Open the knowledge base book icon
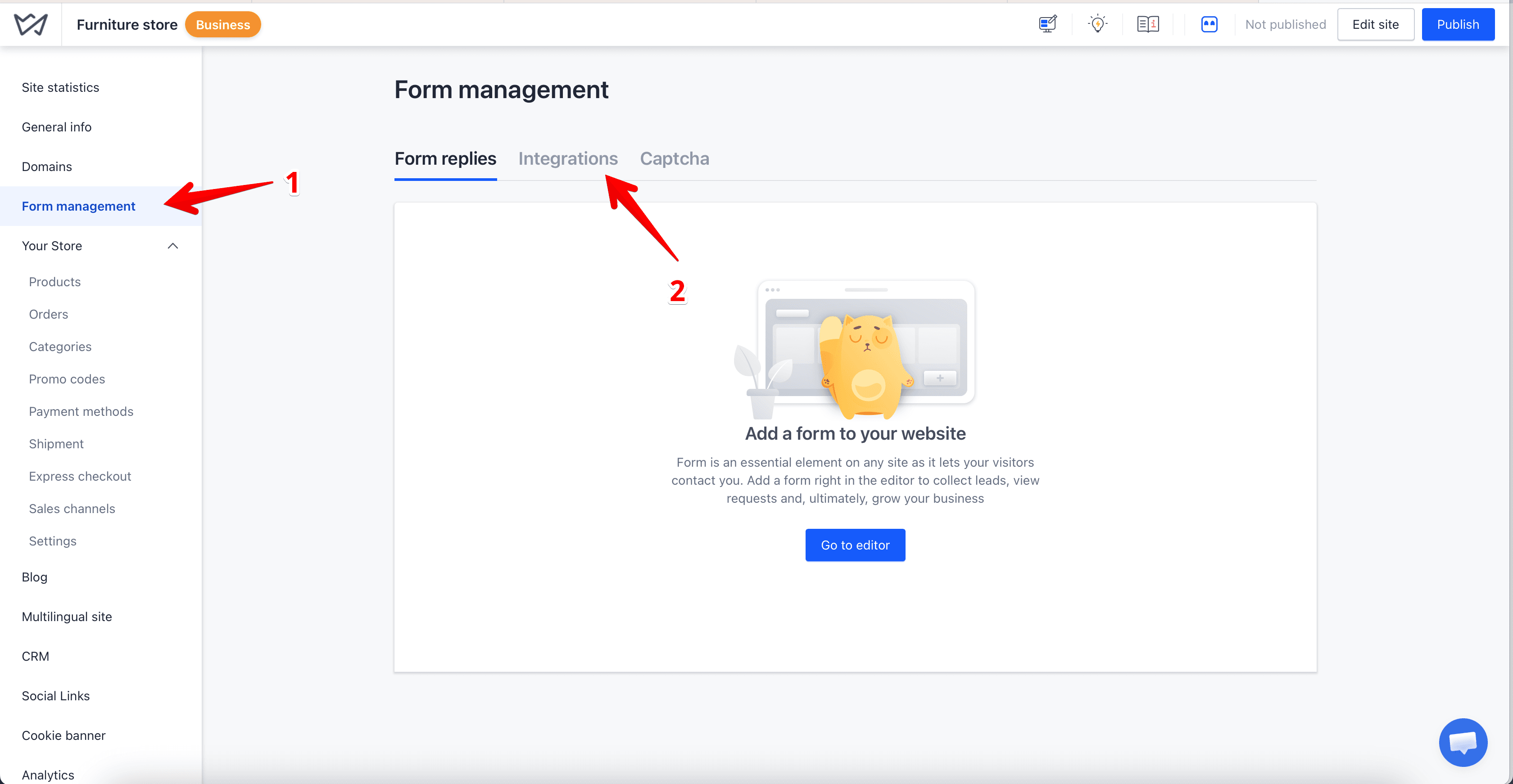1513x784 pixels. pyautogui.click(x=1148, y=24)
